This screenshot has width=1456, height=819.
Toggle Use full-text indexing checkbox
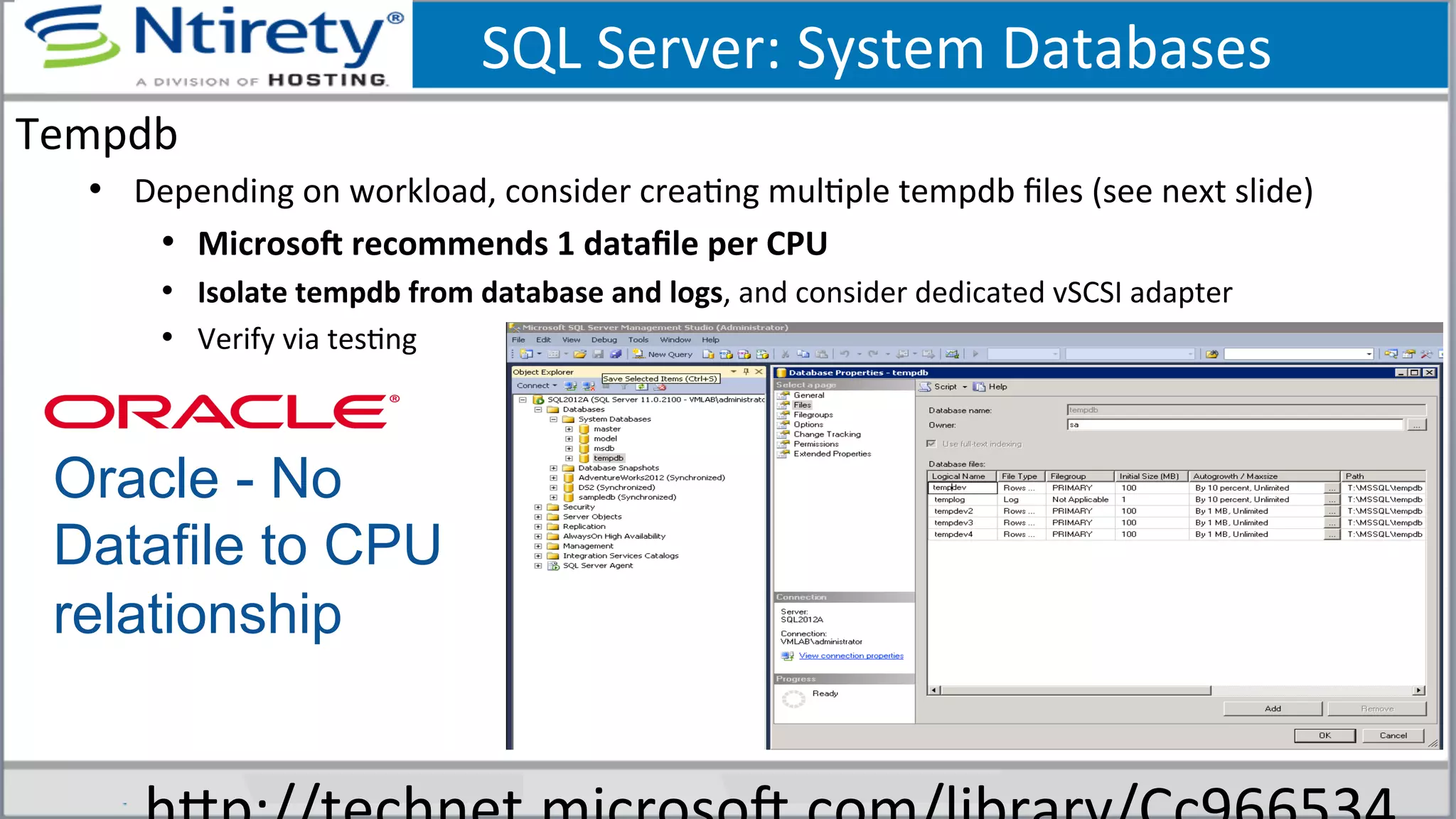pos(931,444)
